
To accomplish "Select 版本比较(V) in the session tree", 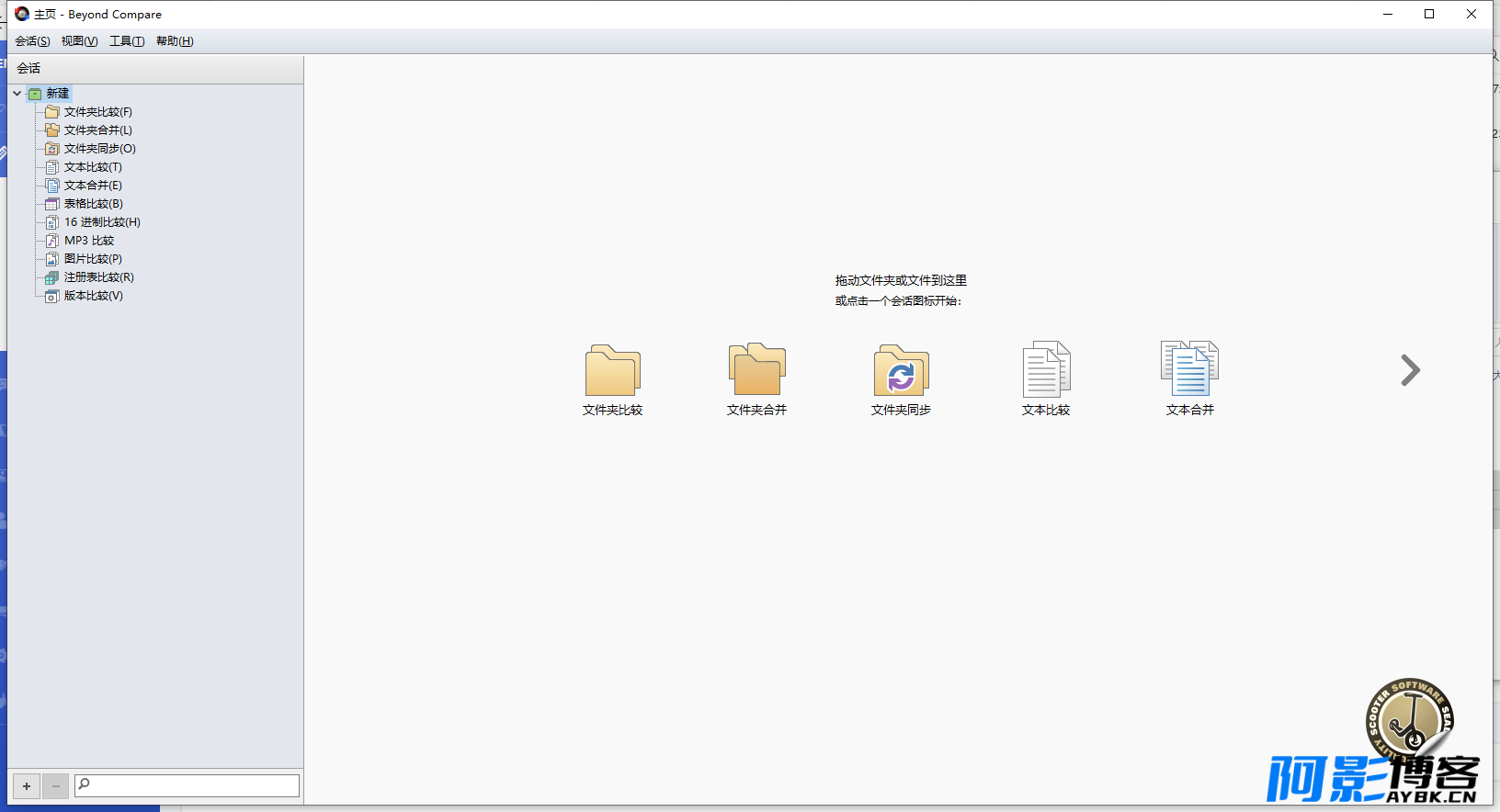I will (x=93, y=296).
